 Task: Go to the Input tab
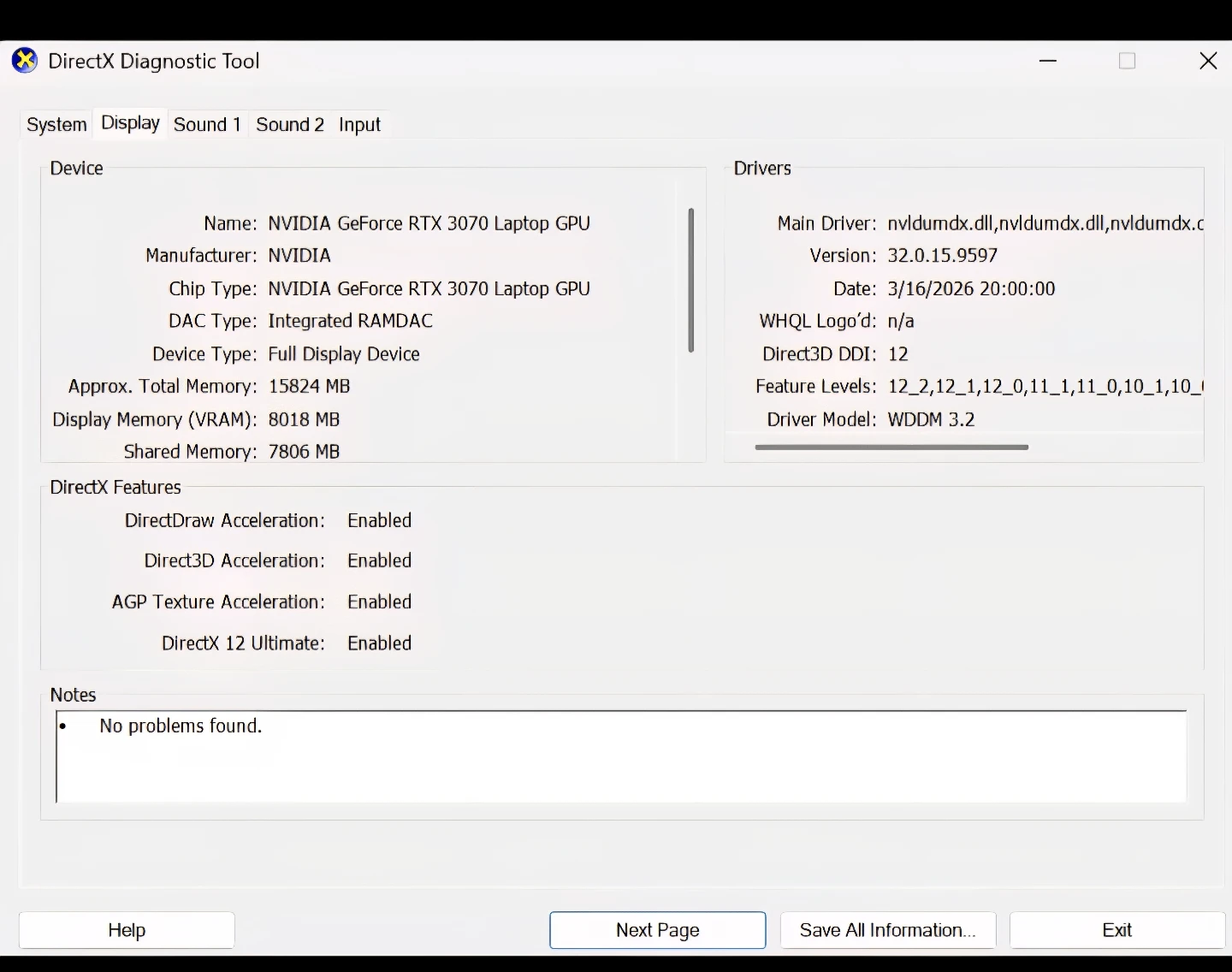pos(359,125)
